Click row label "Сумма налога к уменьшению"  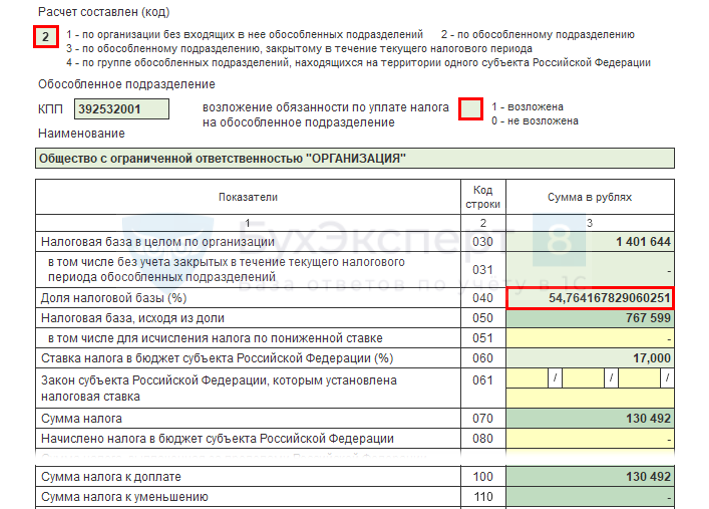(x=125, y=497)
